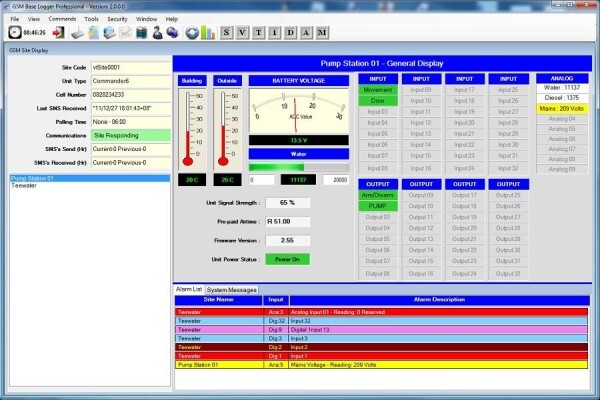Click the I letter toolbar button
The image size is (600, 400).
coord(274,33)
